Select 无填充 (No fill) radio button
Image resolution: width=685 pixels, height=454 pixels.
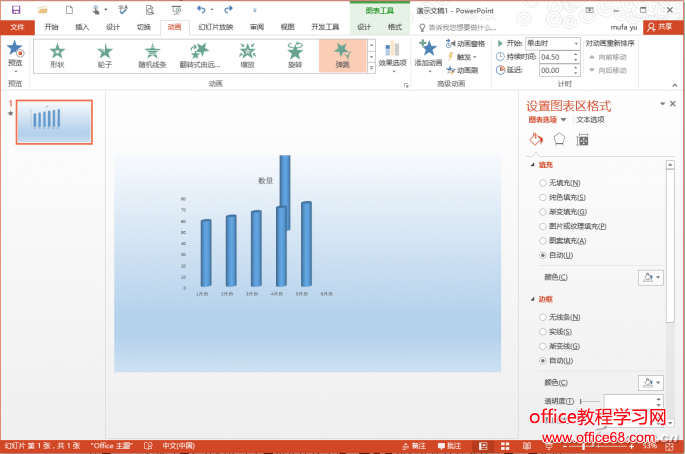point(543,183)
